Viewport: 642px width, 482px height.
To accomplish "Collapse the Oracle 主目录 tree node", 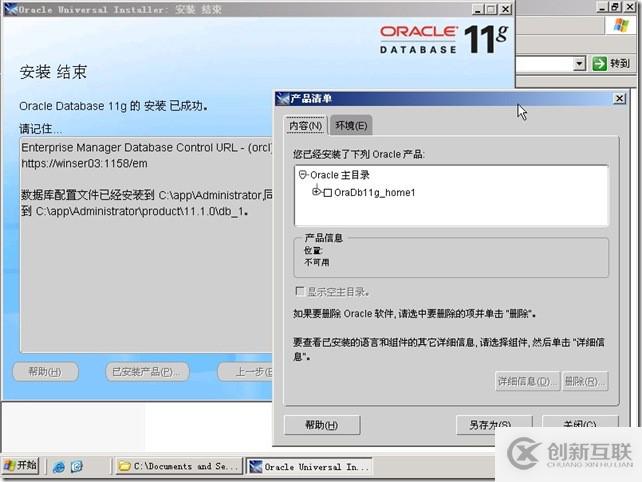I will click(x=303, y=175).
